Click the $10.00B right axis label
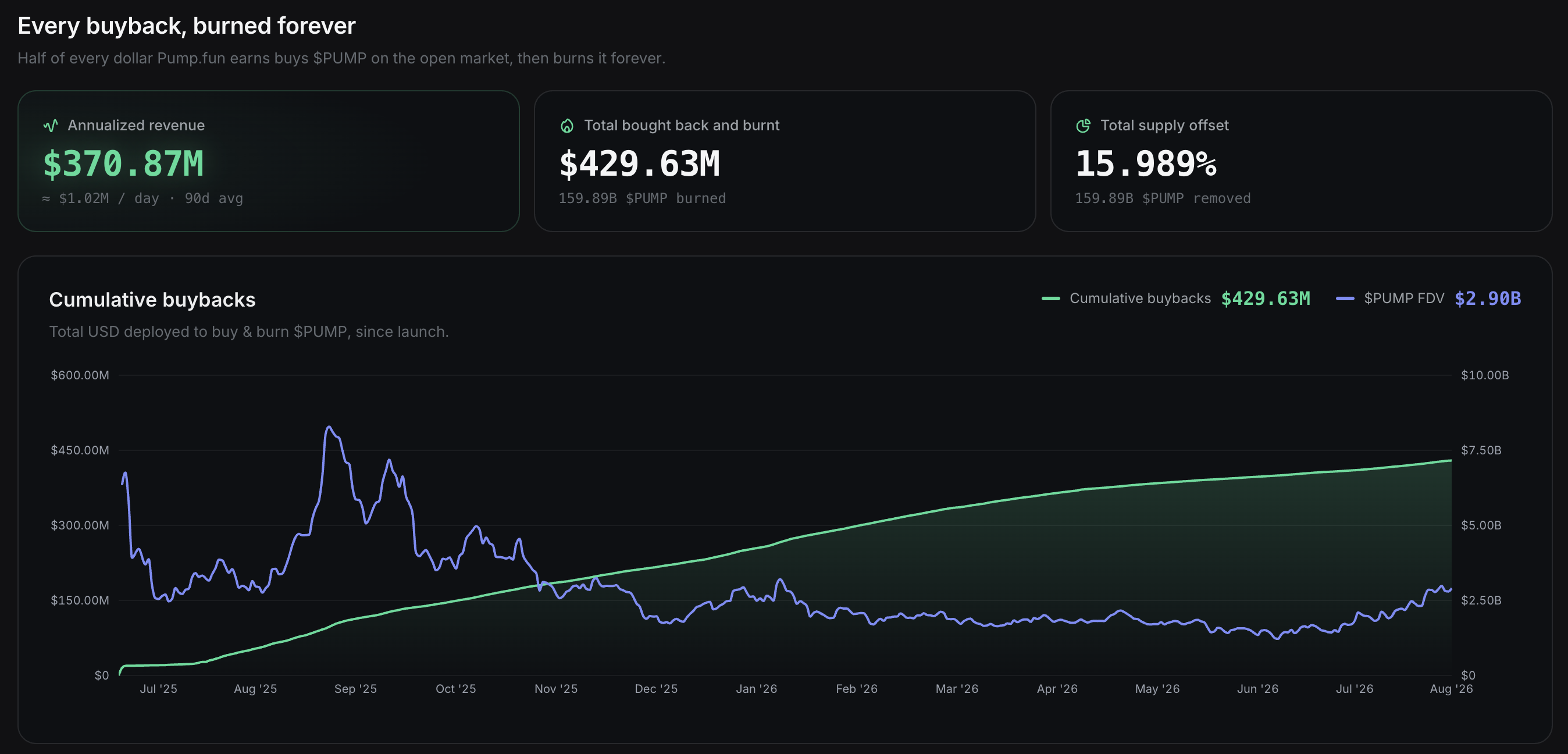Screen dimensions: 1568x754 coord(1485,375)
